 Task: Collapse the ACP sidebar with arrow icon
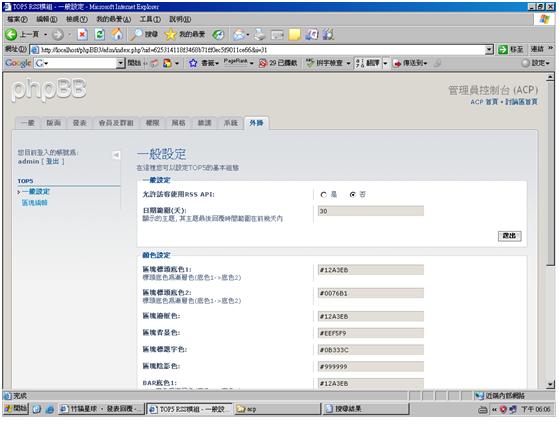116,155
